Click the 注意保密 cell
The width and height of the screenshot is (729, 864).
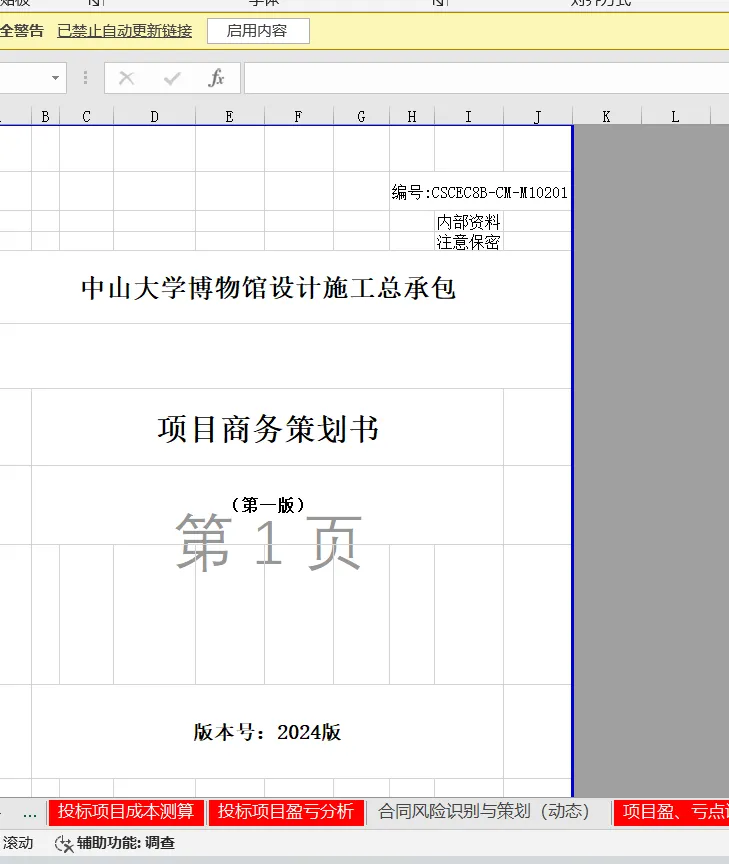pyautogui.click(x=469, y=242)
